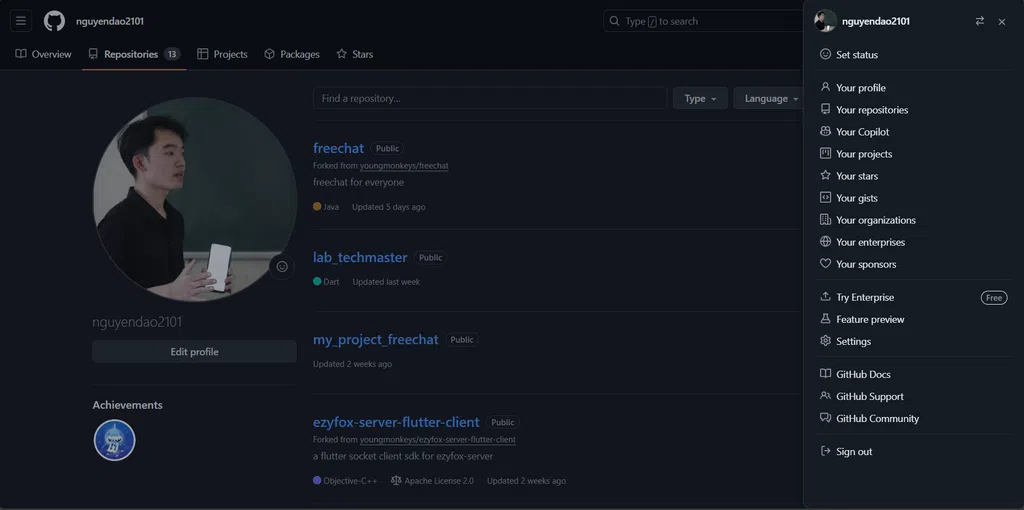
Task: Click the discussion icon beside GitHub Community
Action: point(825,418)
